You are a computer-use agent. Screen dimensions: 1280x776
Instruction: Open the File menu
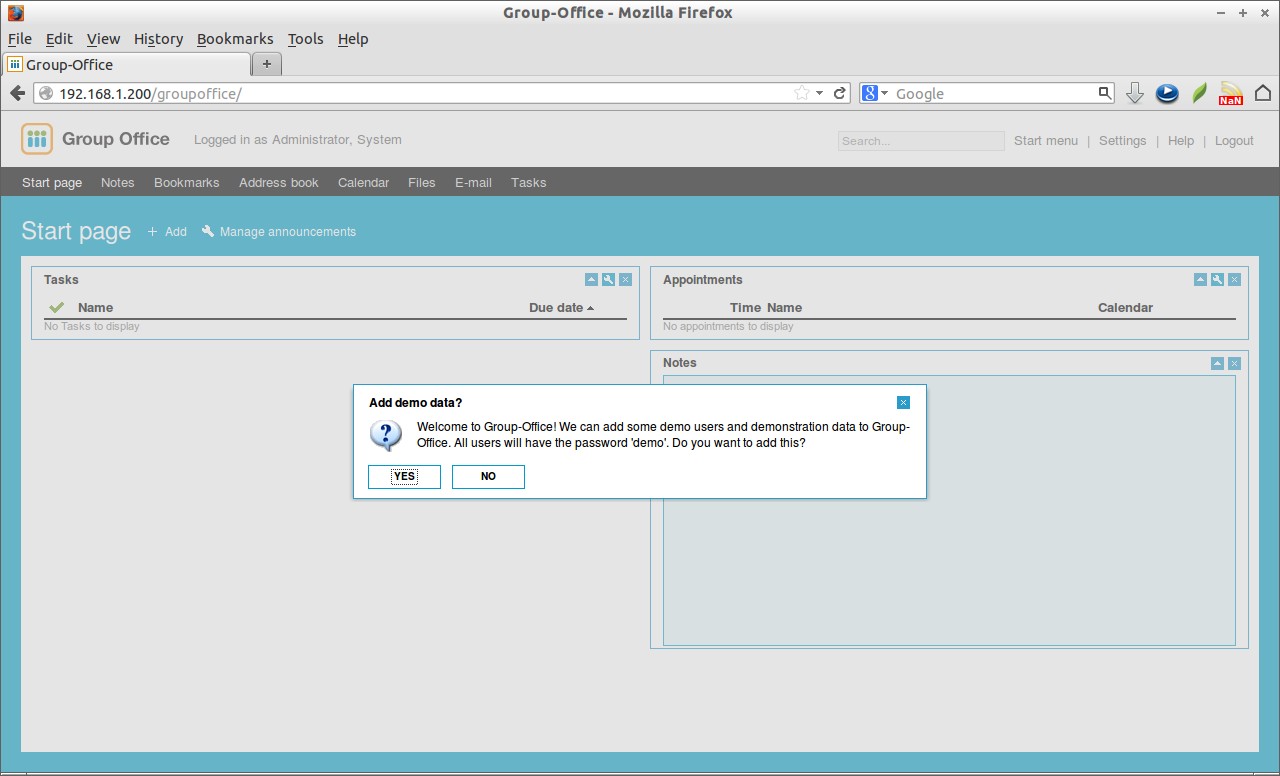pyautogui.click(x=20, y=39)
